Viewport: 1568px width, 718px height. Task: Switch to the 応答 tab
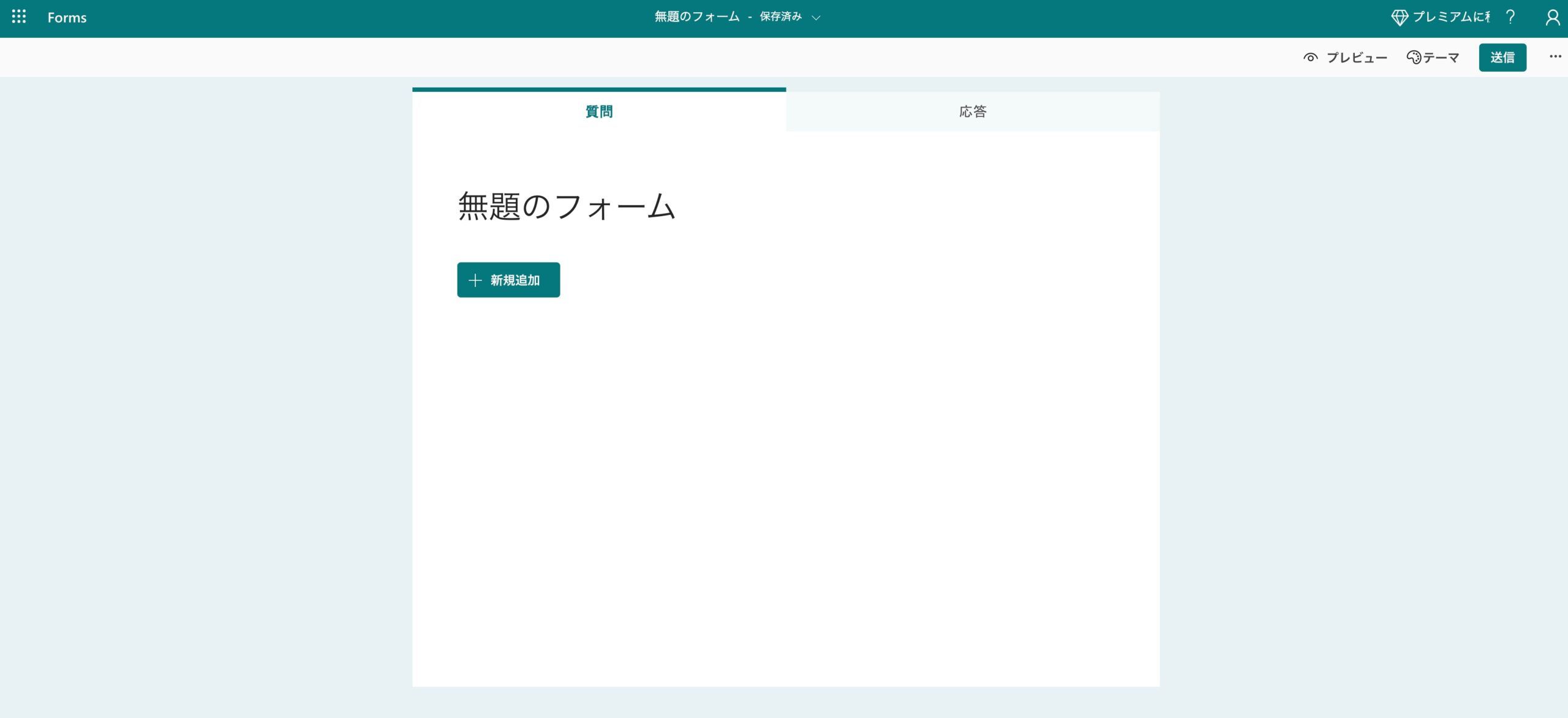(971, 111)
